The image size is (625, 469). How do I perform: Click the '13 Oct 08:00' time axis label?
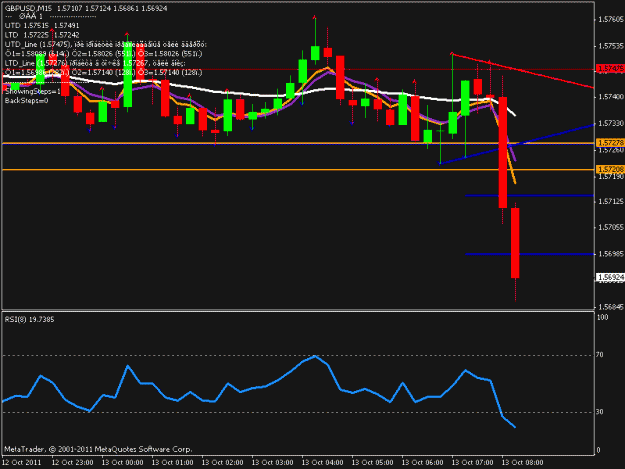[x=523, y=463]
